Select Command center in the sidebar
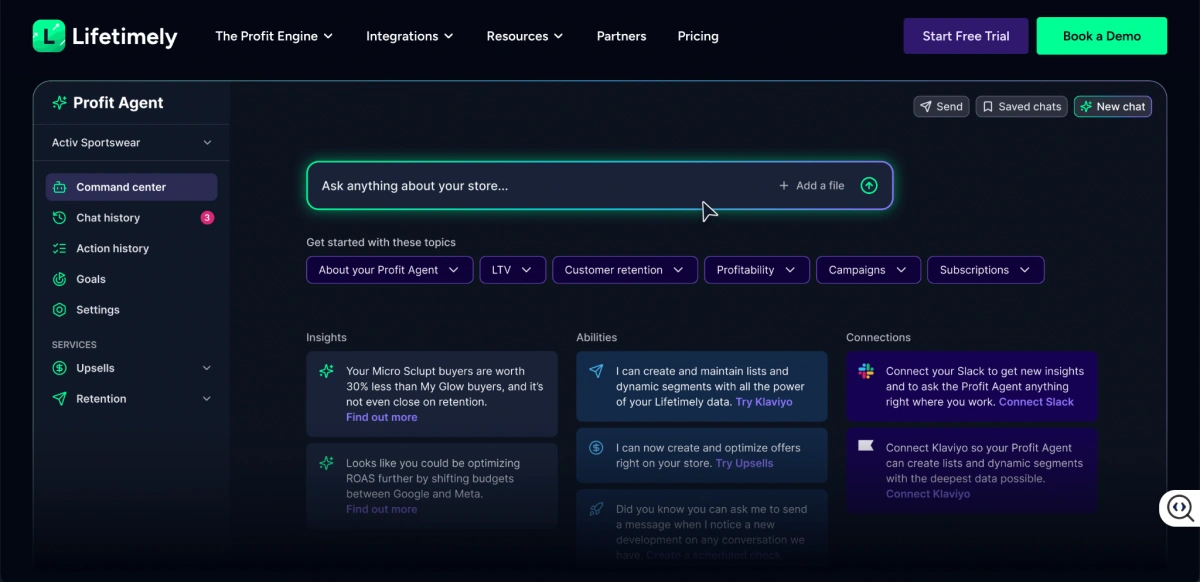 [131, 187]
